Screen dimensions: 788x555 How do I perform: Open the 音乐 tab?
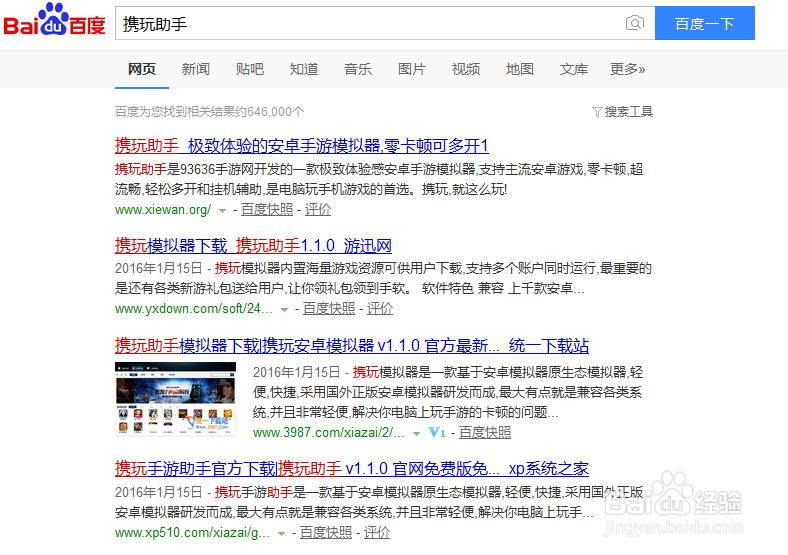[x=358, y=69]
